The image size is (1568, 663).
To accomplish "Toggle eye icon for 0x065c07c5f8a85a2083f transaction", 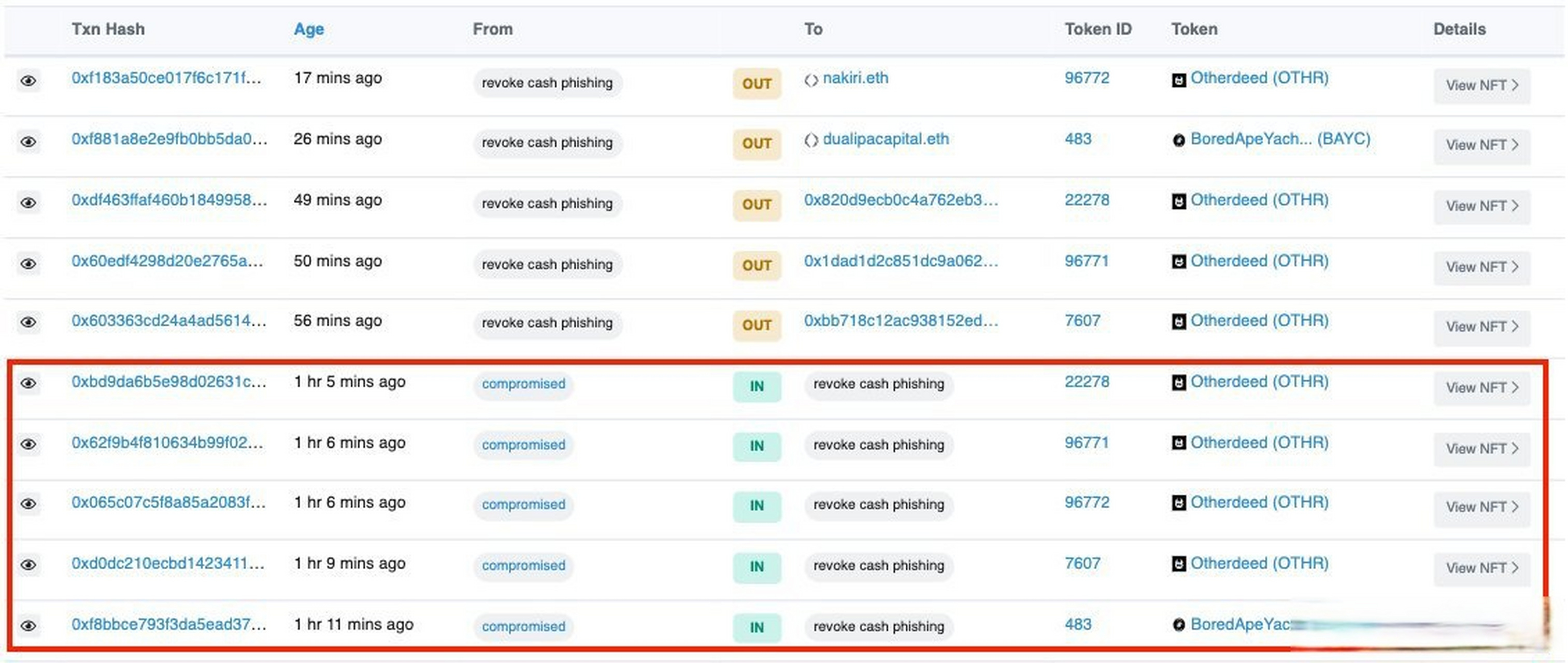I will pos(28,503).
